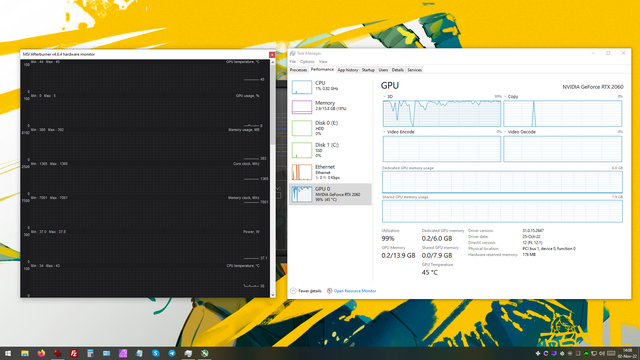The width and height of the screenshot is (640, 360).
Task: Select Disk 1 (C:) in the sidebar
Action: 330,150
